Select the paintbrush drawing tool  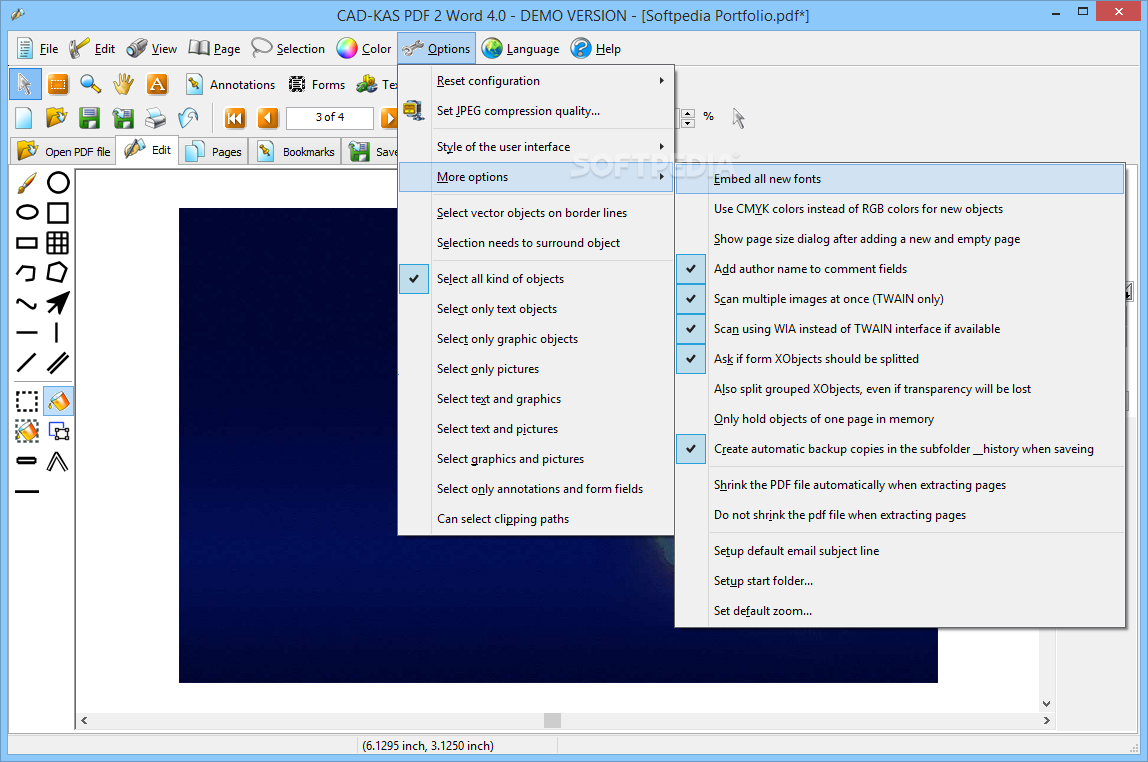point(26,183)
